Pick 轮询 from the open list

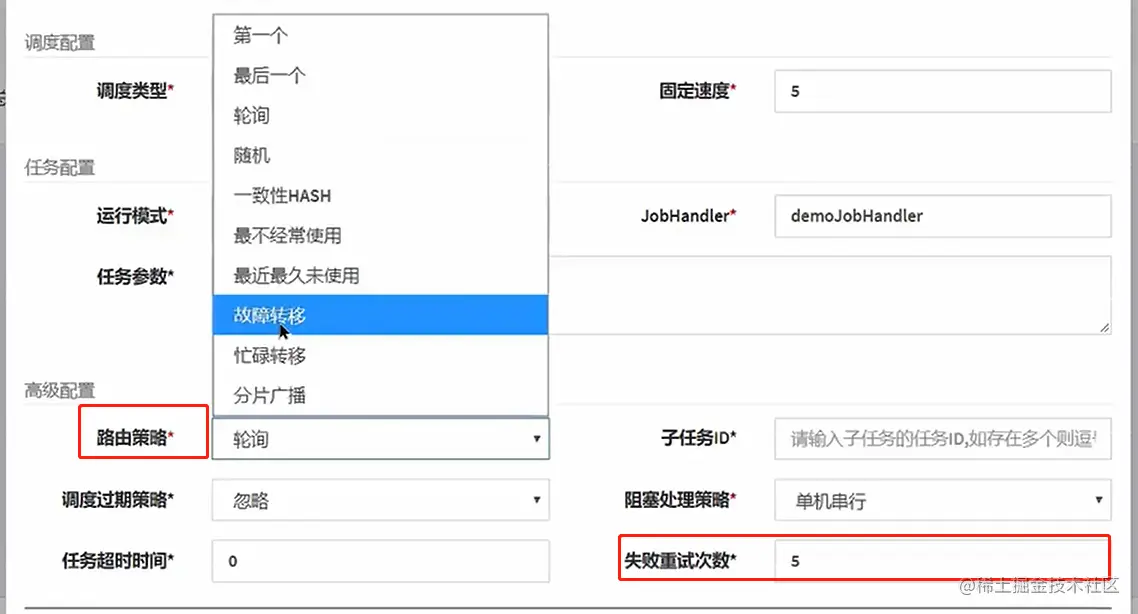pyautogui.click(x=380, y=115)
